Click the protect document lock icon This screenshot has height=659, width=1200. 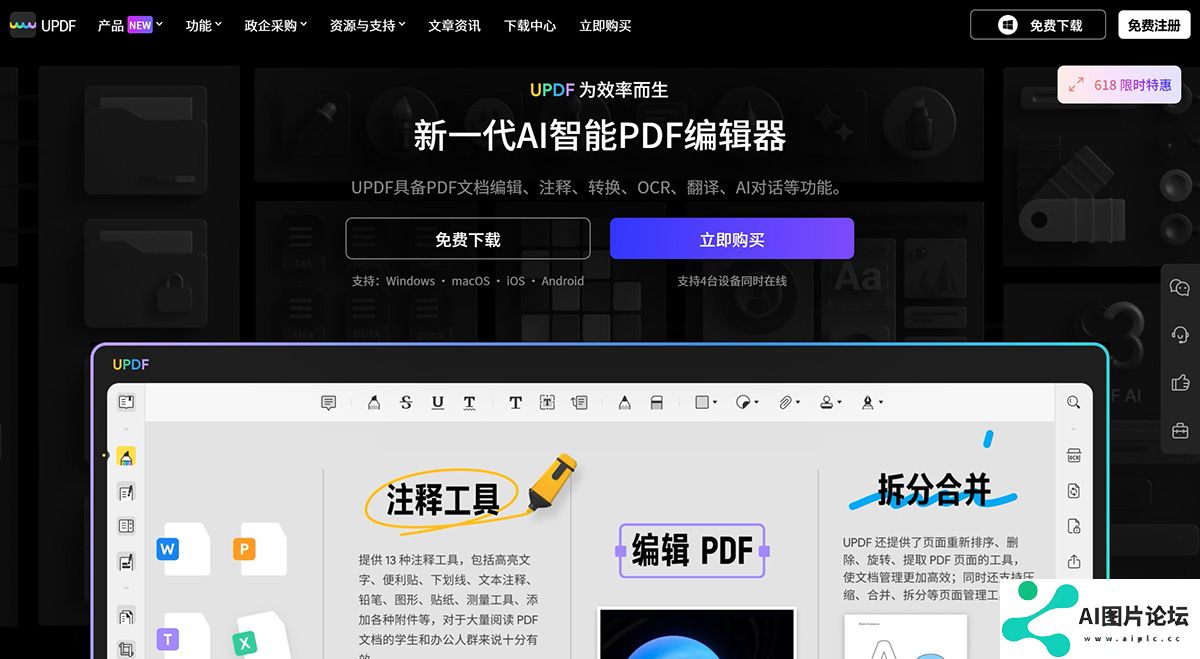(1074, 526)
